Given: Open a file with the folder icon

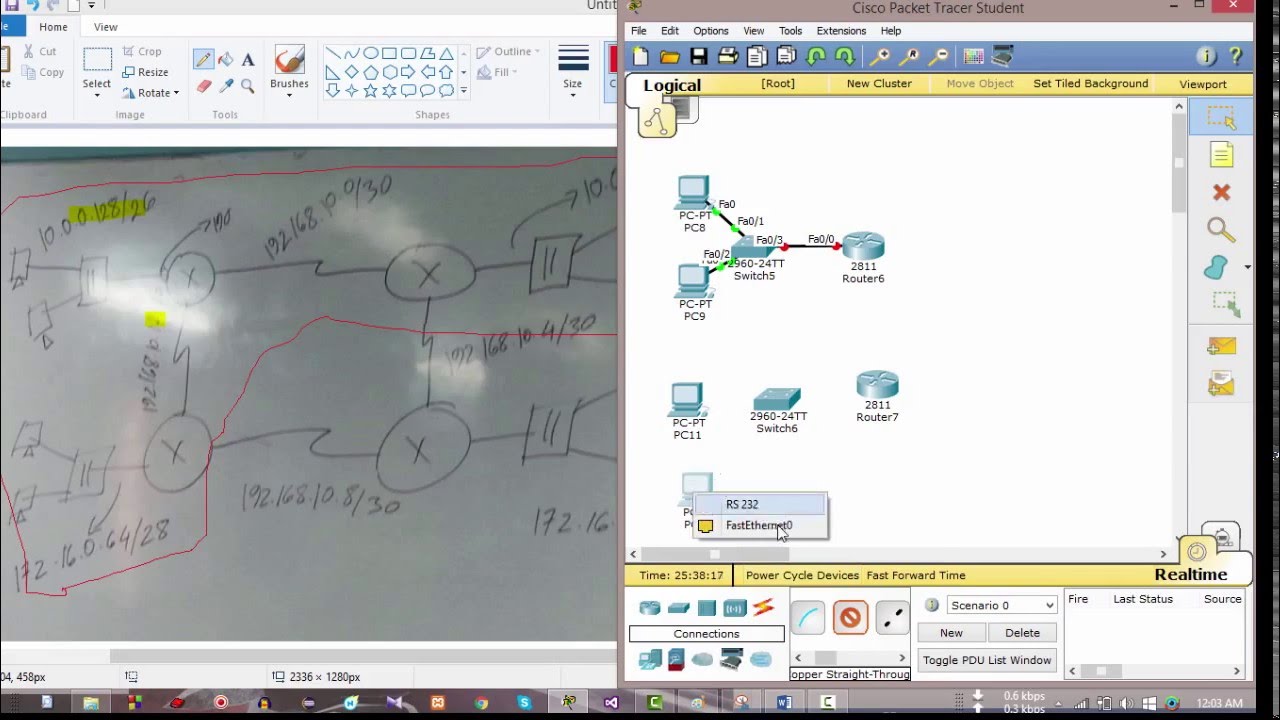Looking at the screenshot, I should click(x=670, y=57).
